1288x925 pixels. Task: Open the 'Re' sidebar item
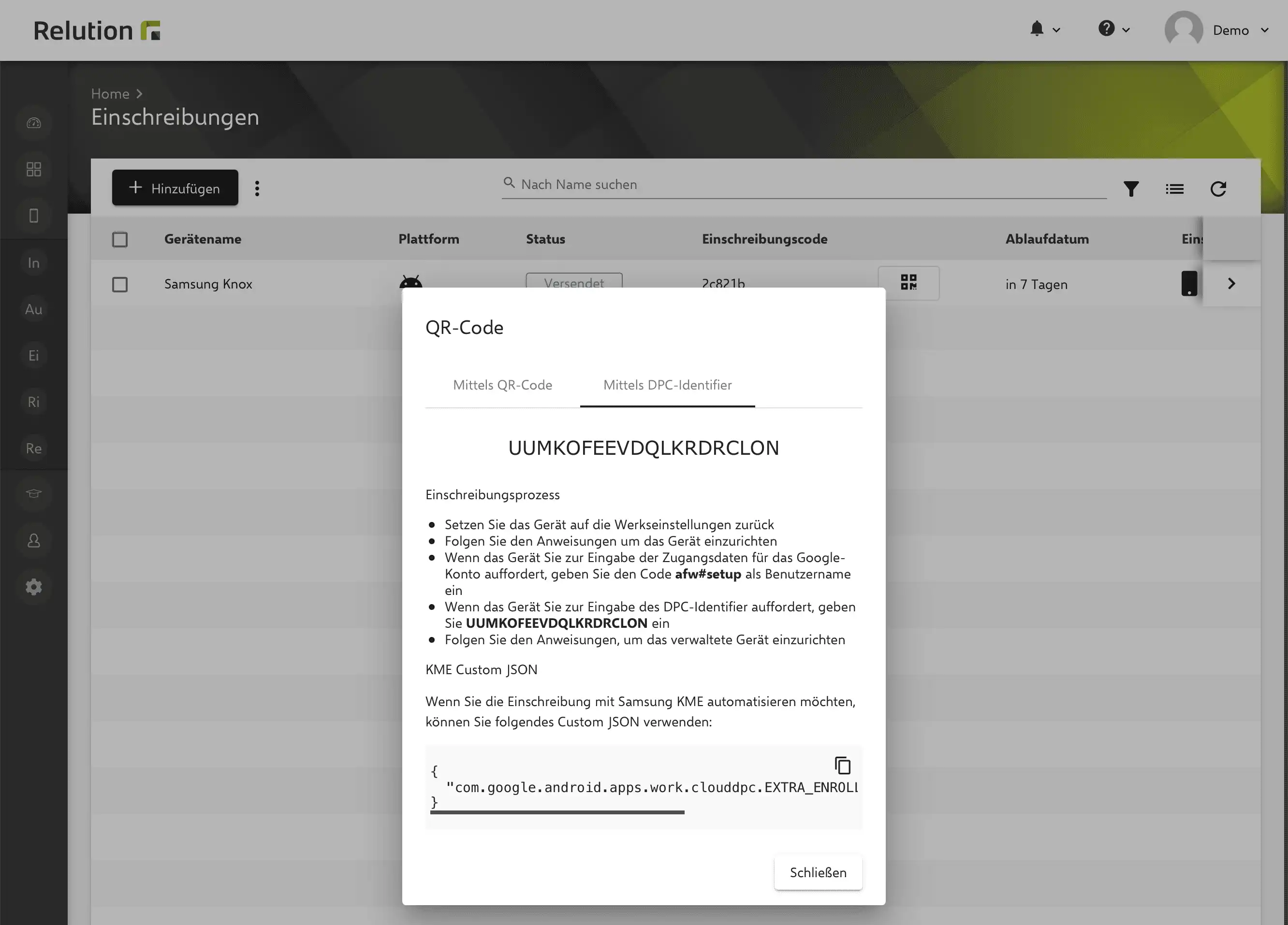click(33, 448)
